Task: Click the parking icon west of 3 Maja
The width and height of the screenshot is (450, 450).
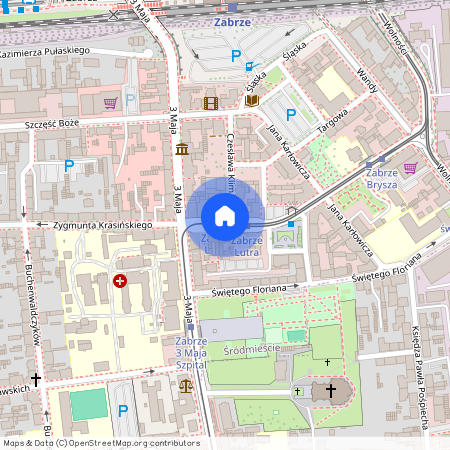Action: coord(69,166)
